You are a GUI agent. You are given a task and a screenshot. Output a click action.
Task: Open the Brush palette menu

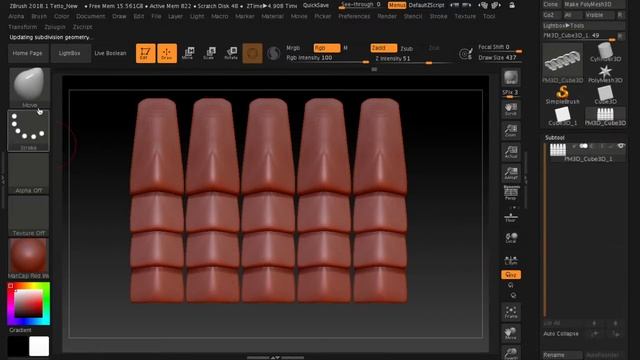[39, 16]
